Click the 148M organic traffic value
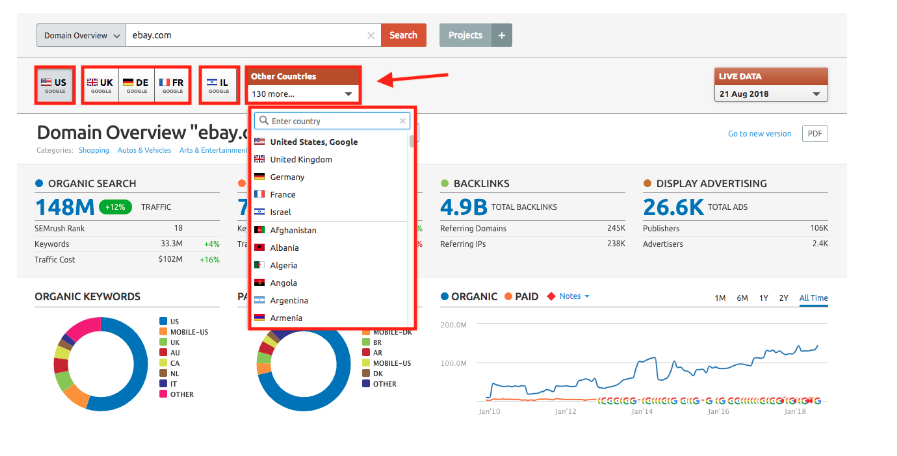Image resolution: width=897 pixels, height=456 pixels. (65, 207)
